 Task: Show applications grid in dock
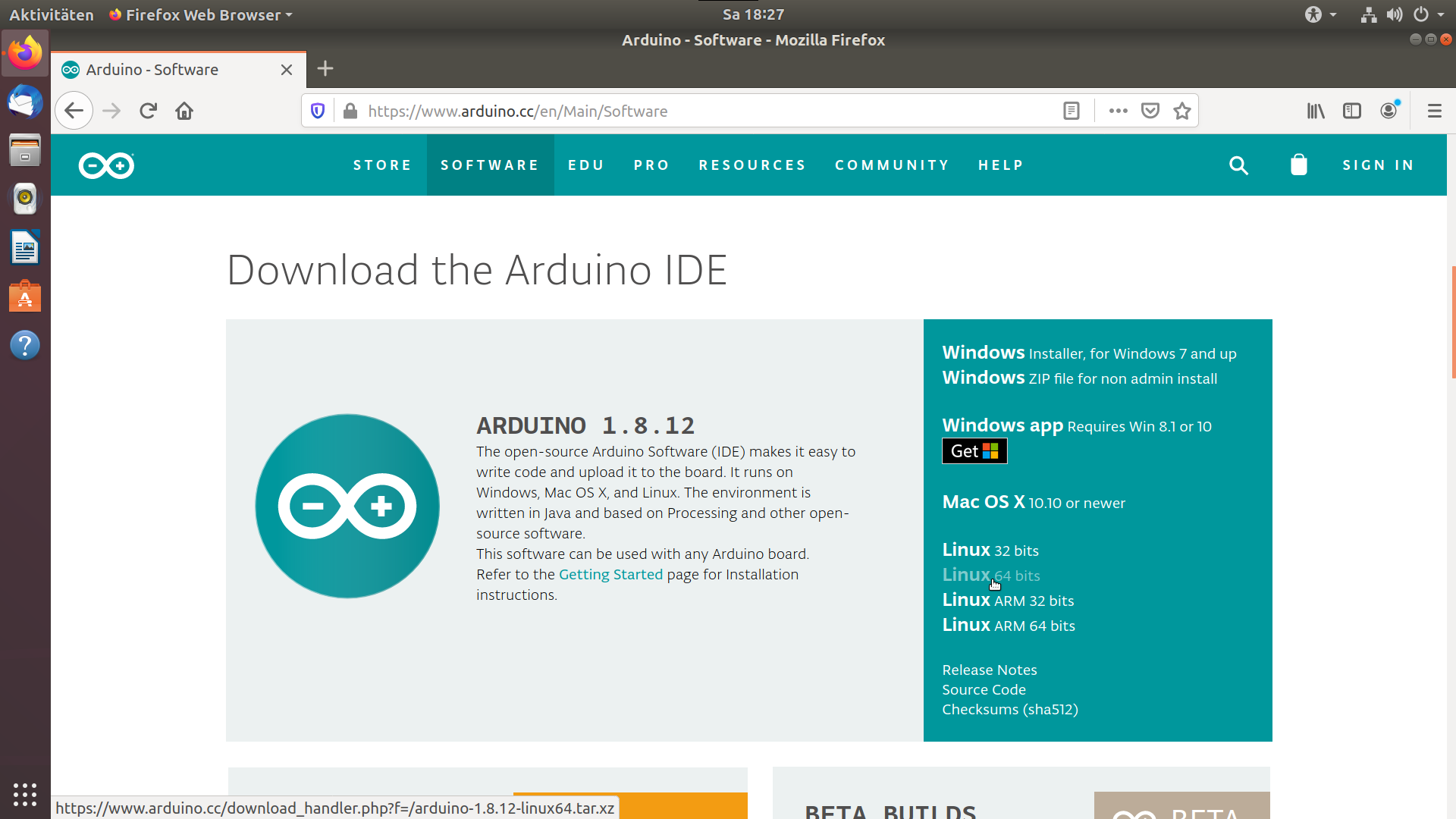point(25,794)
